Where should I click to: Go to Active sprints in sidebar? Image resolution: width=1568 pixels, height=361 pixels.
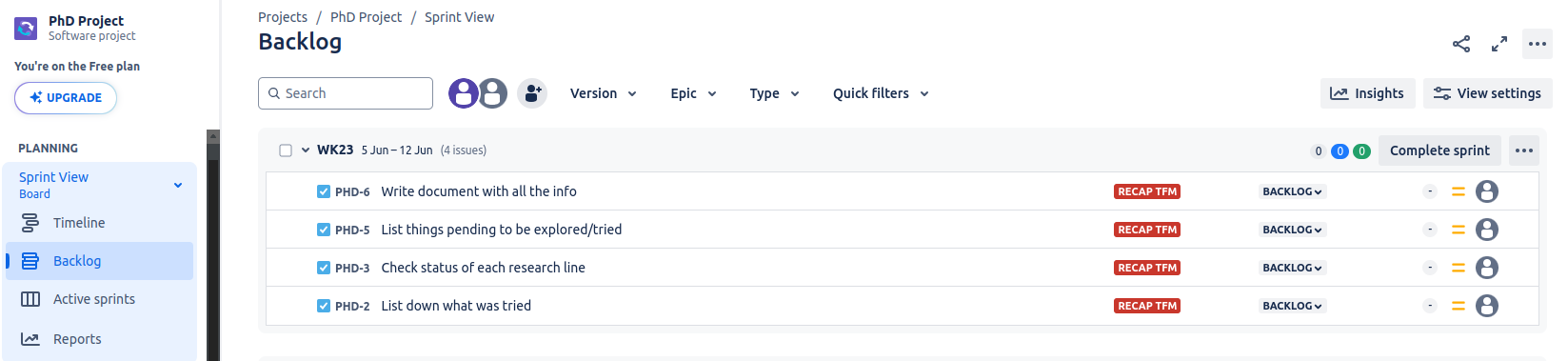coord(94,299)
